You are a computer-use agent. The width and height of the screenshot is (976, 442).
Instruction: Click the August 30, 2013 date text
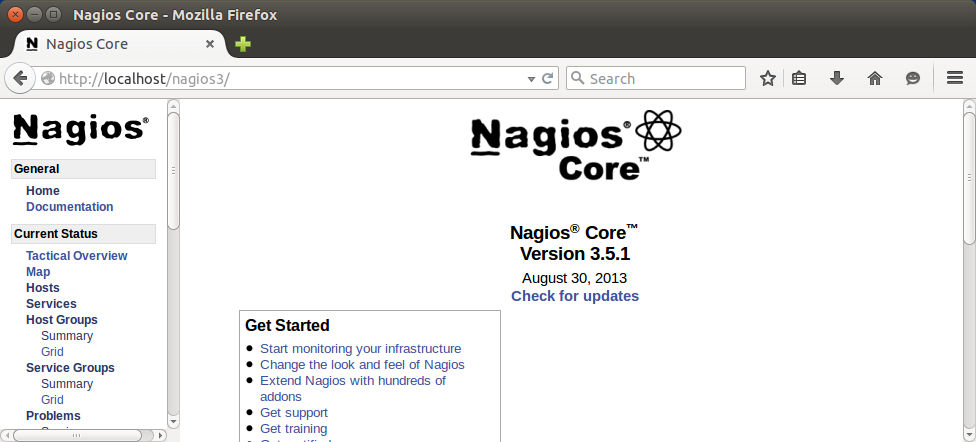575,278
